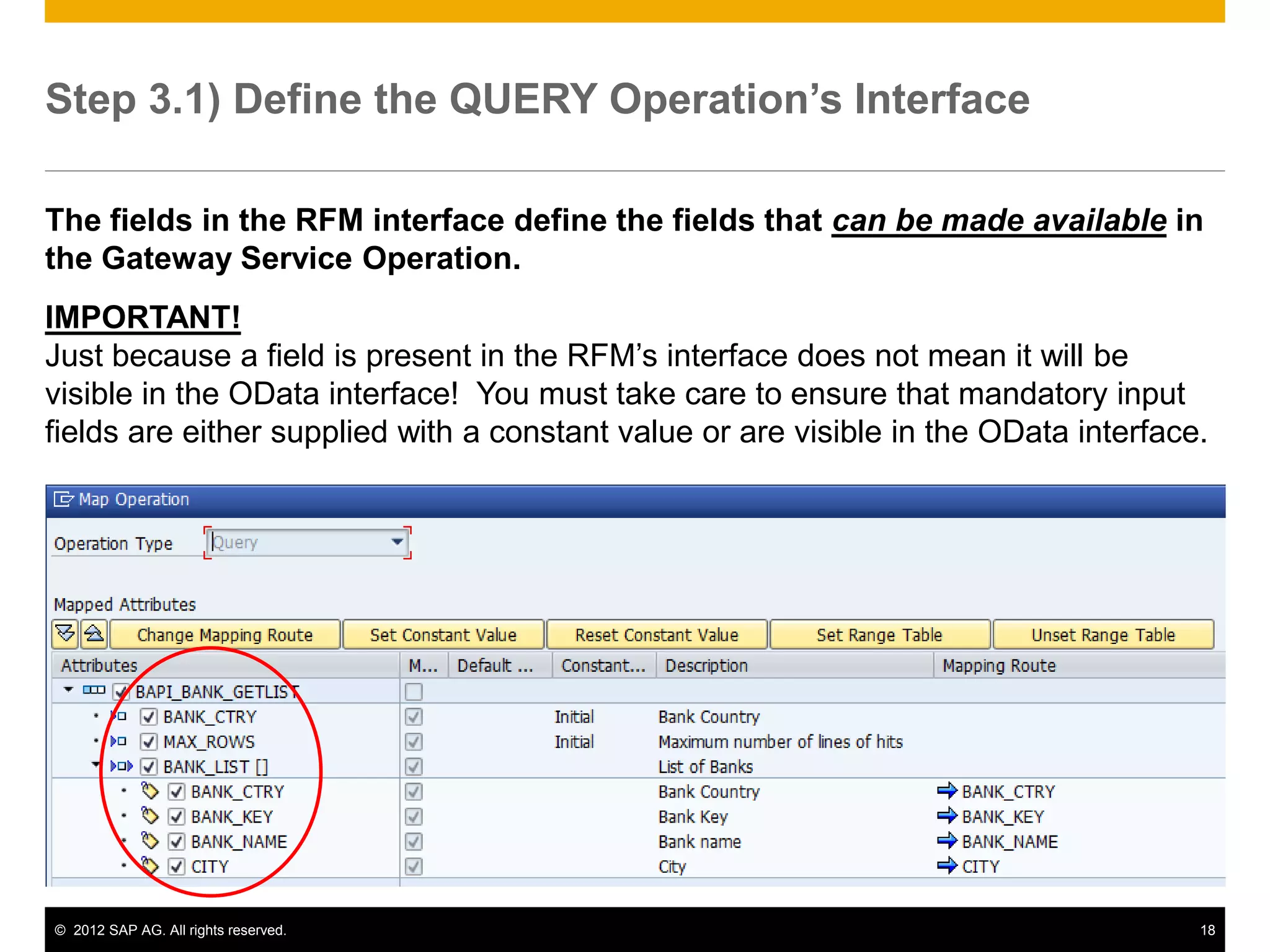This screenshot has width=1270, height=952.
Task: Click the tag icon beside BANK_KEY attribute
Action: [x=149, y=816]
